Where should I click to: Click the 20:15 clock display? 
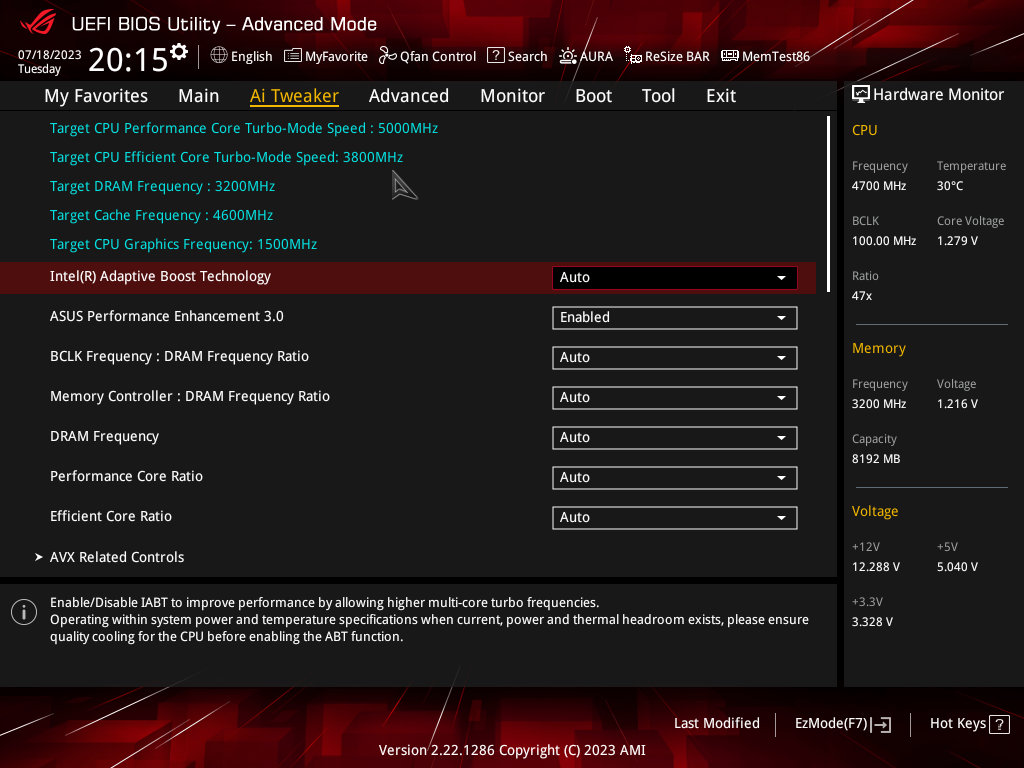click(x=129, y=59)
